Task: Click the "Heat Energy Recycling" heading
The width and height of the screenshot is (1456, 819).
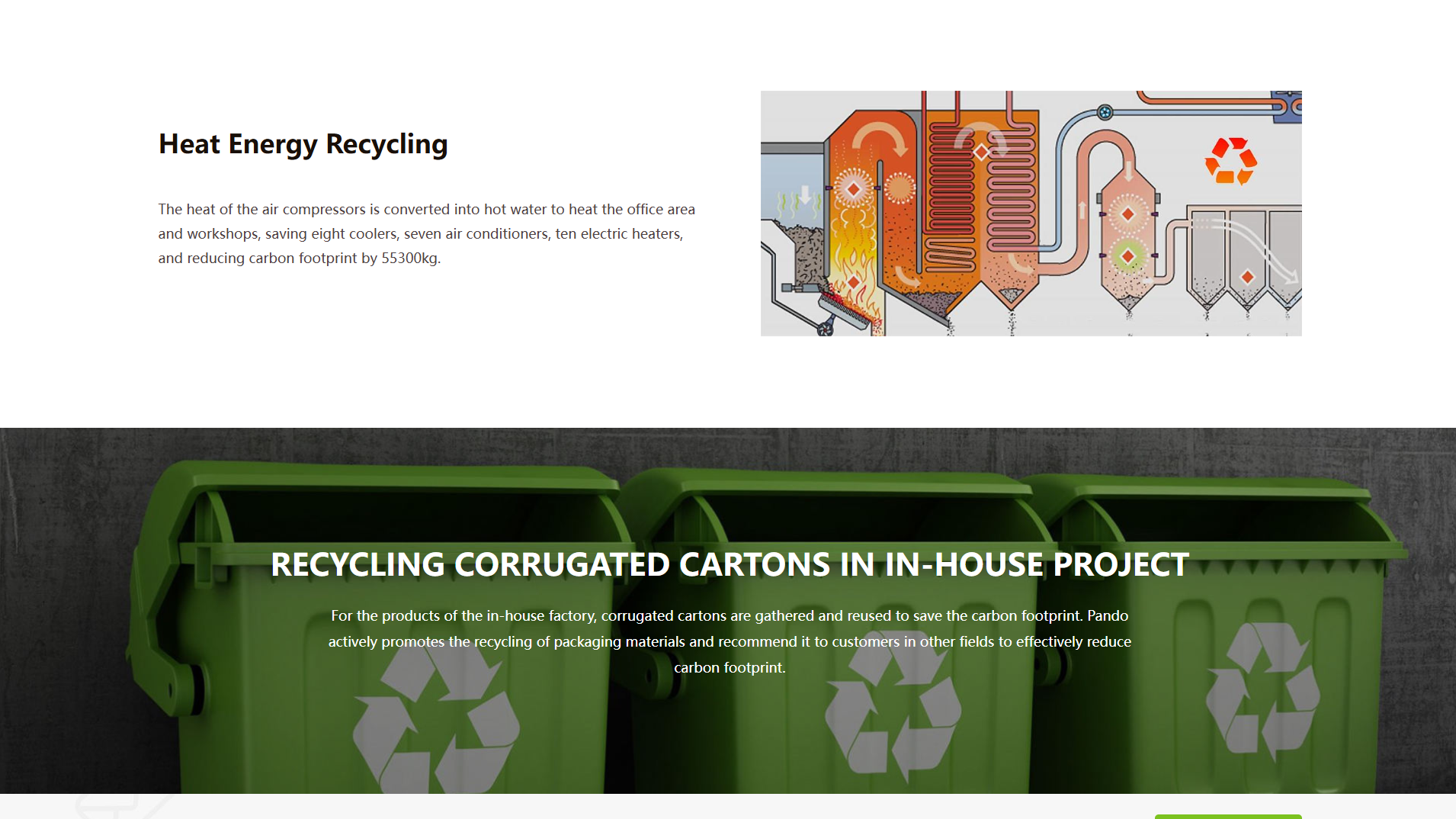Action: [303, 144]
